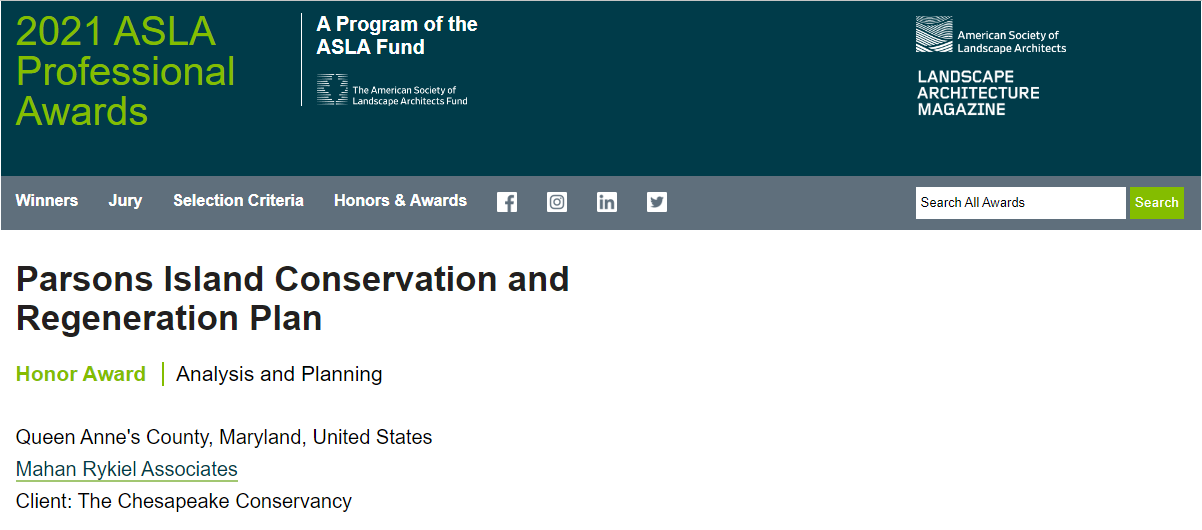The height and width of the screenshot is (530, 1202).
Task: Click the Analysis and Planning category
Action: click(x=279, y=374)
